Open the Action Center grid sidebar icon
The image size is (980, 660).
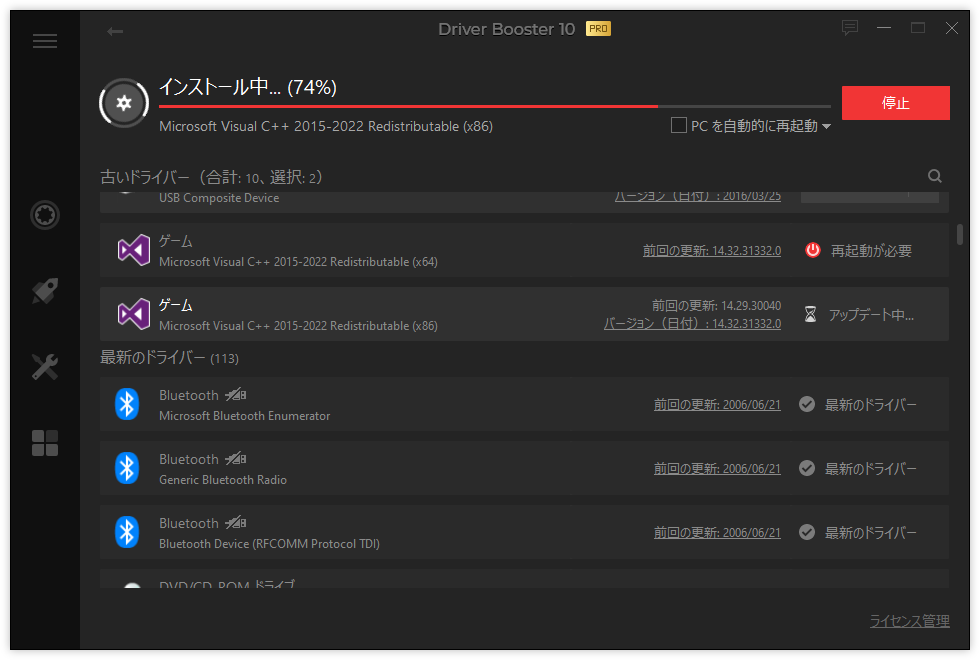tap(45, 442)
